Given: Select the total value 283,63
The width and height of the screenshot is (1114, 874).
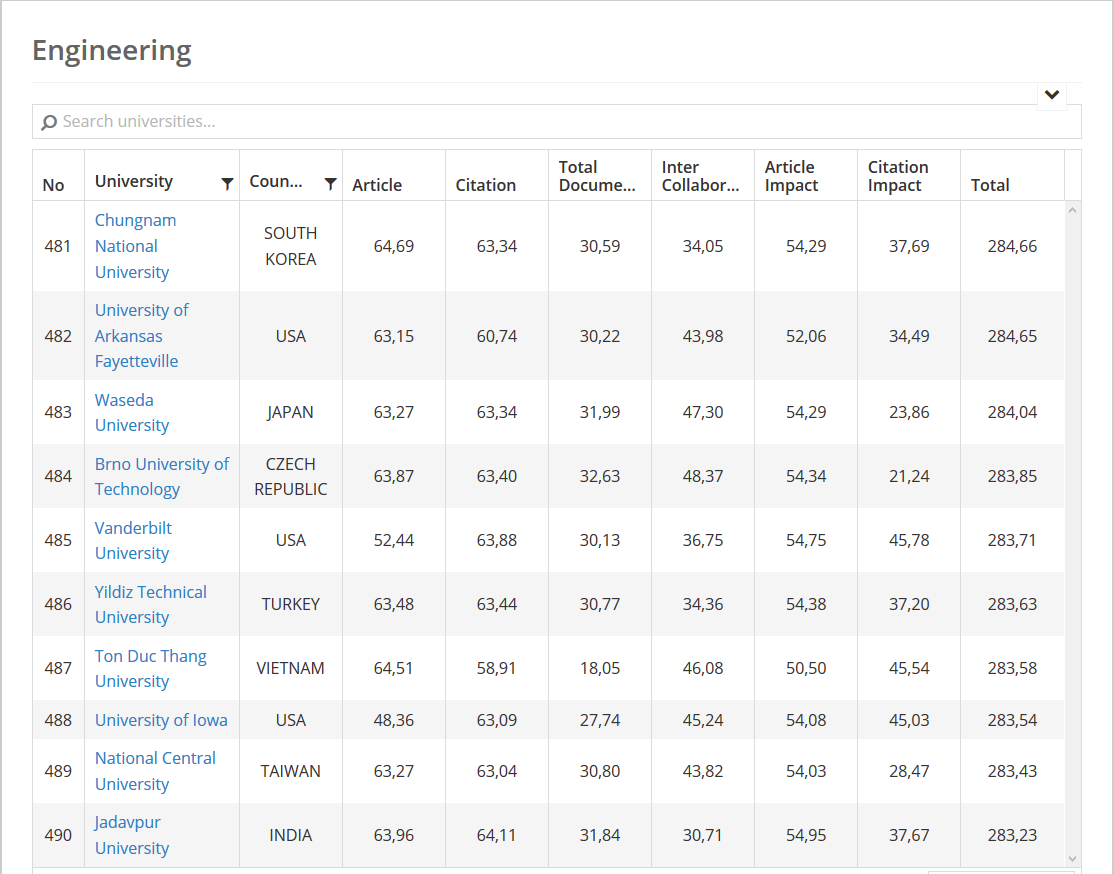Looking at the screenshot, I should click(x=1012, y=604).
